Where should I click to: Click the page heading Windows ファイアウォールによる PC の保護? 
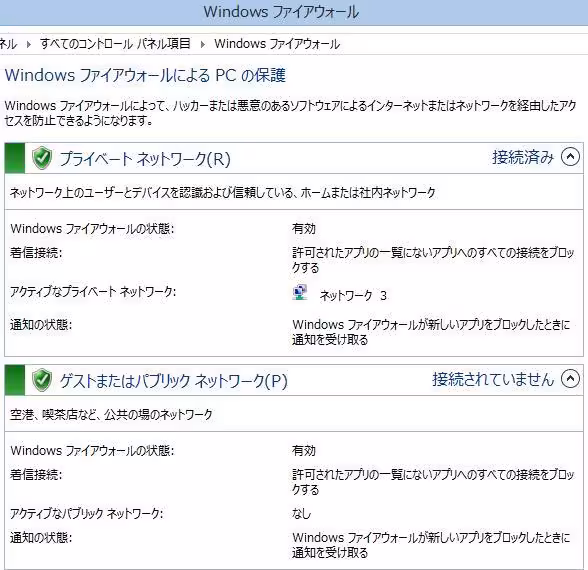(x=145, y=75)
